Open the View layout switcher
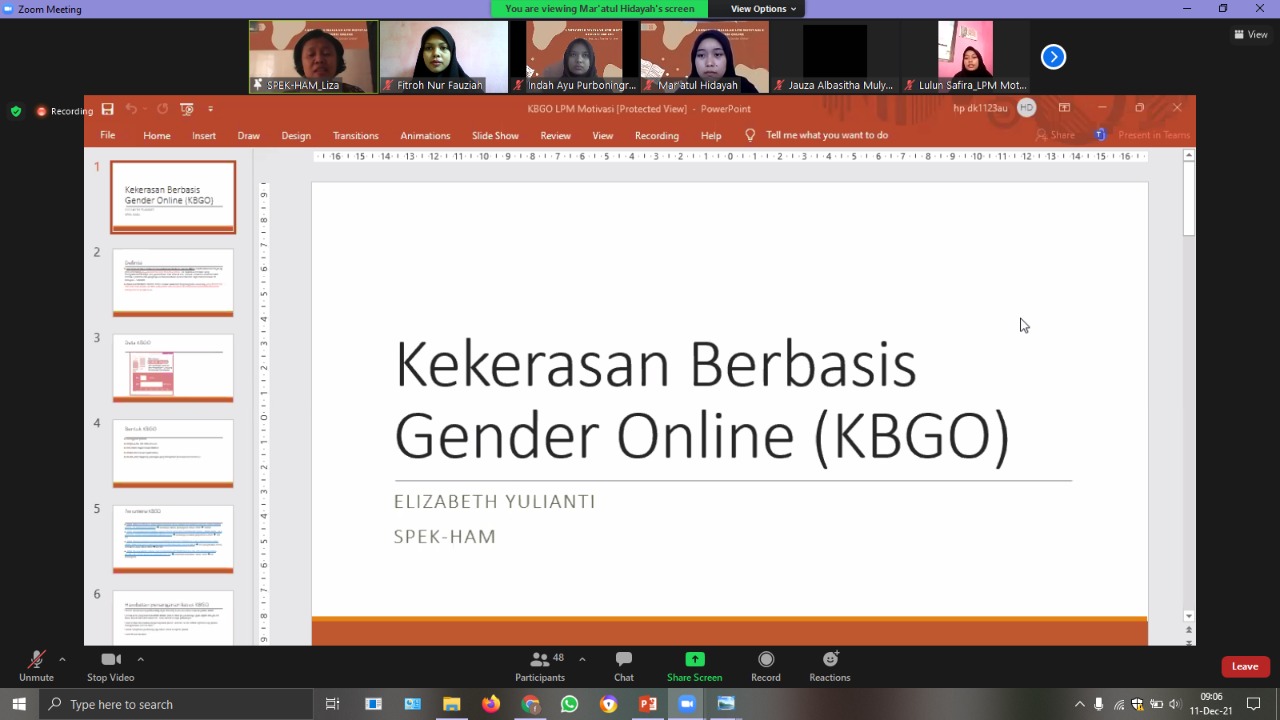1280x720 pixels. [1250, 34]
